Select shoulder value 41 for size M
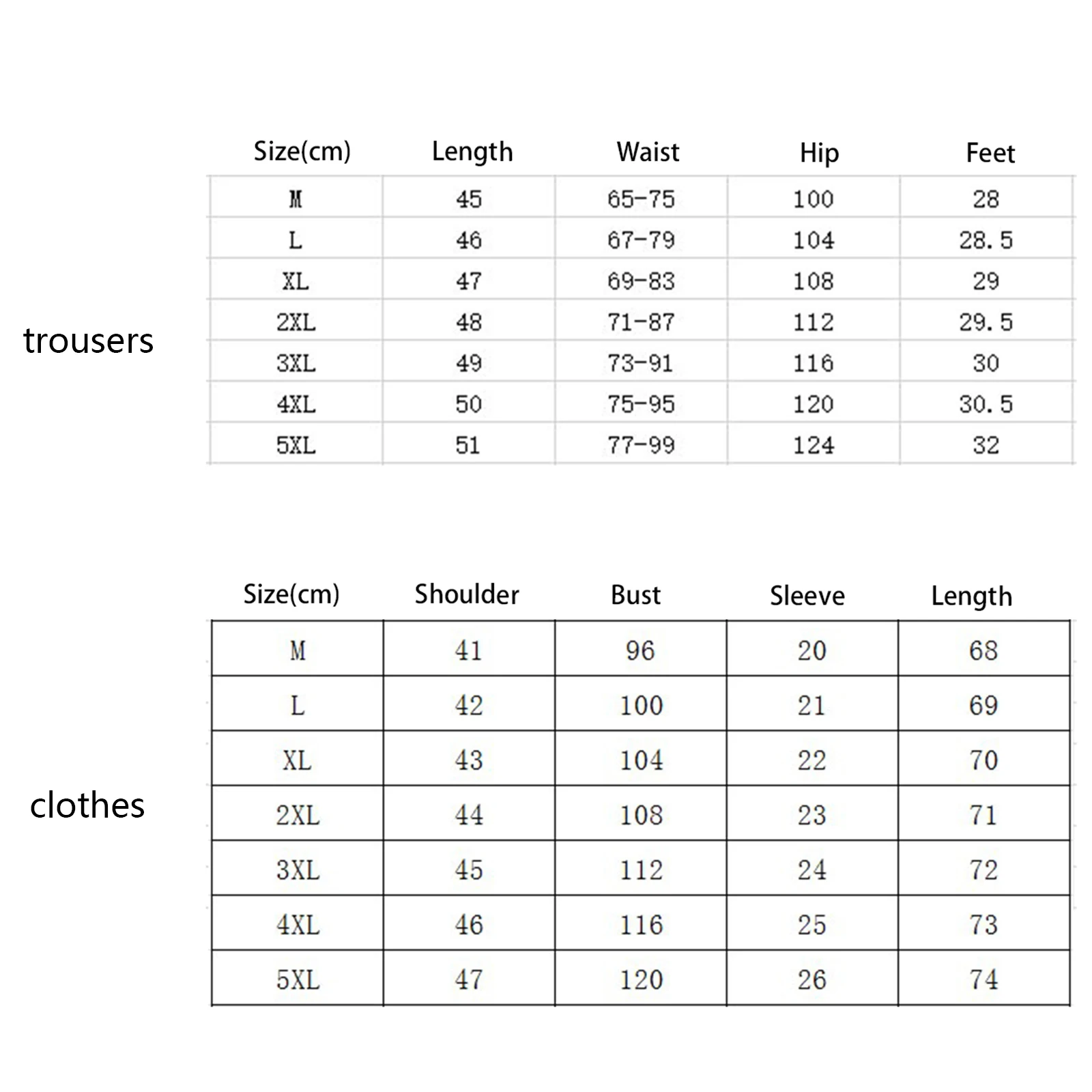 click(x=469, y=650)
